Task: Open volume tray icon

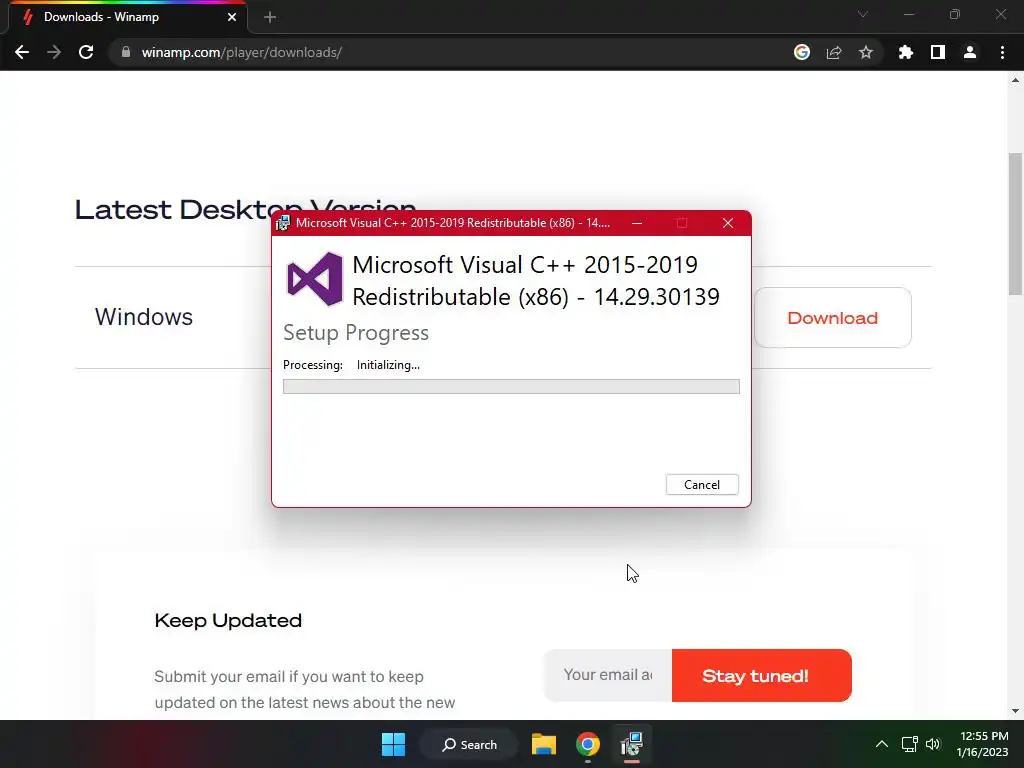Action: [x=933, y=744]
